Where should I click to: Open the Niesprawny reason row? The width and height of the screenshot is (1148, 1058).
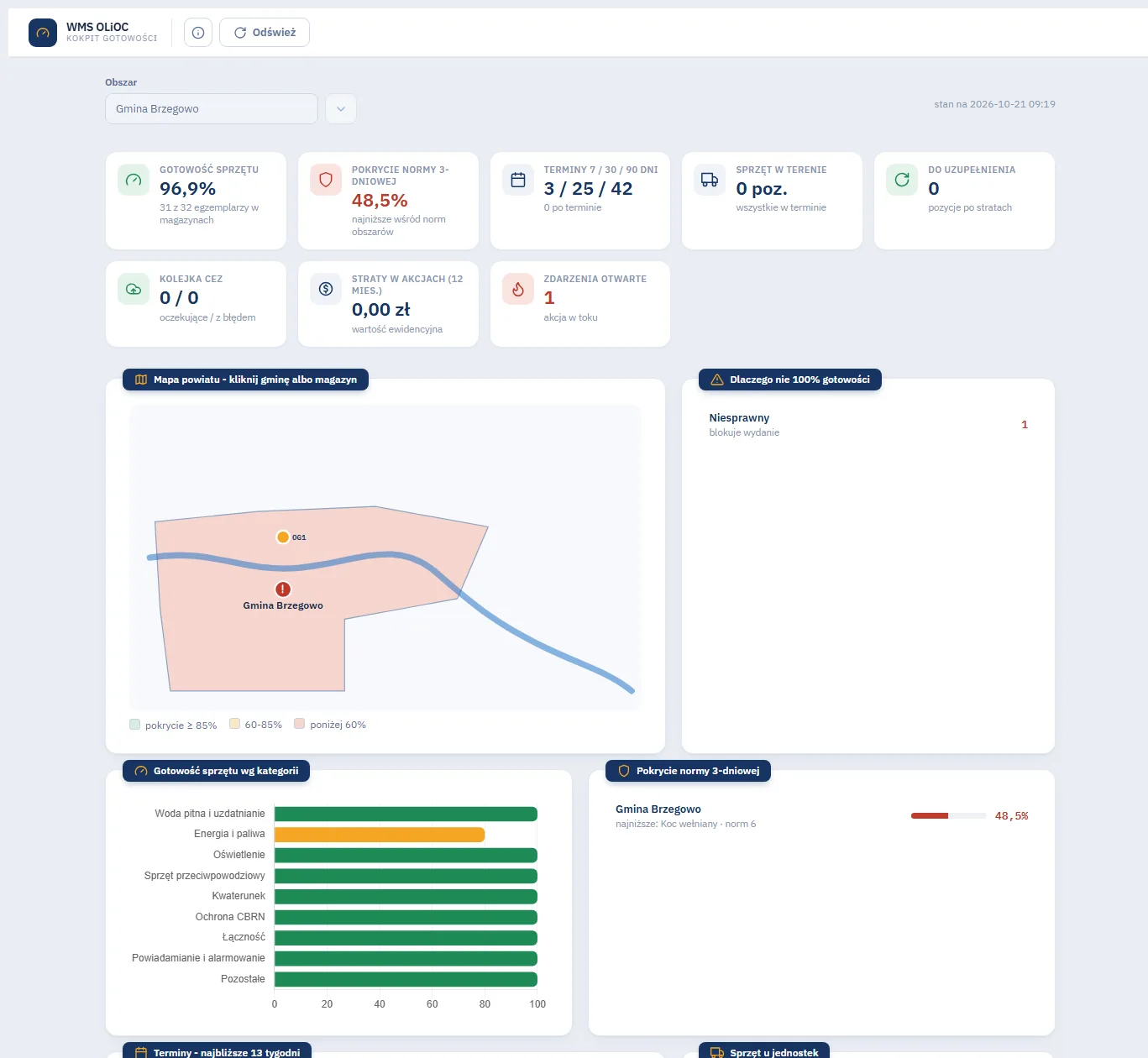click(x=868, y=425)
